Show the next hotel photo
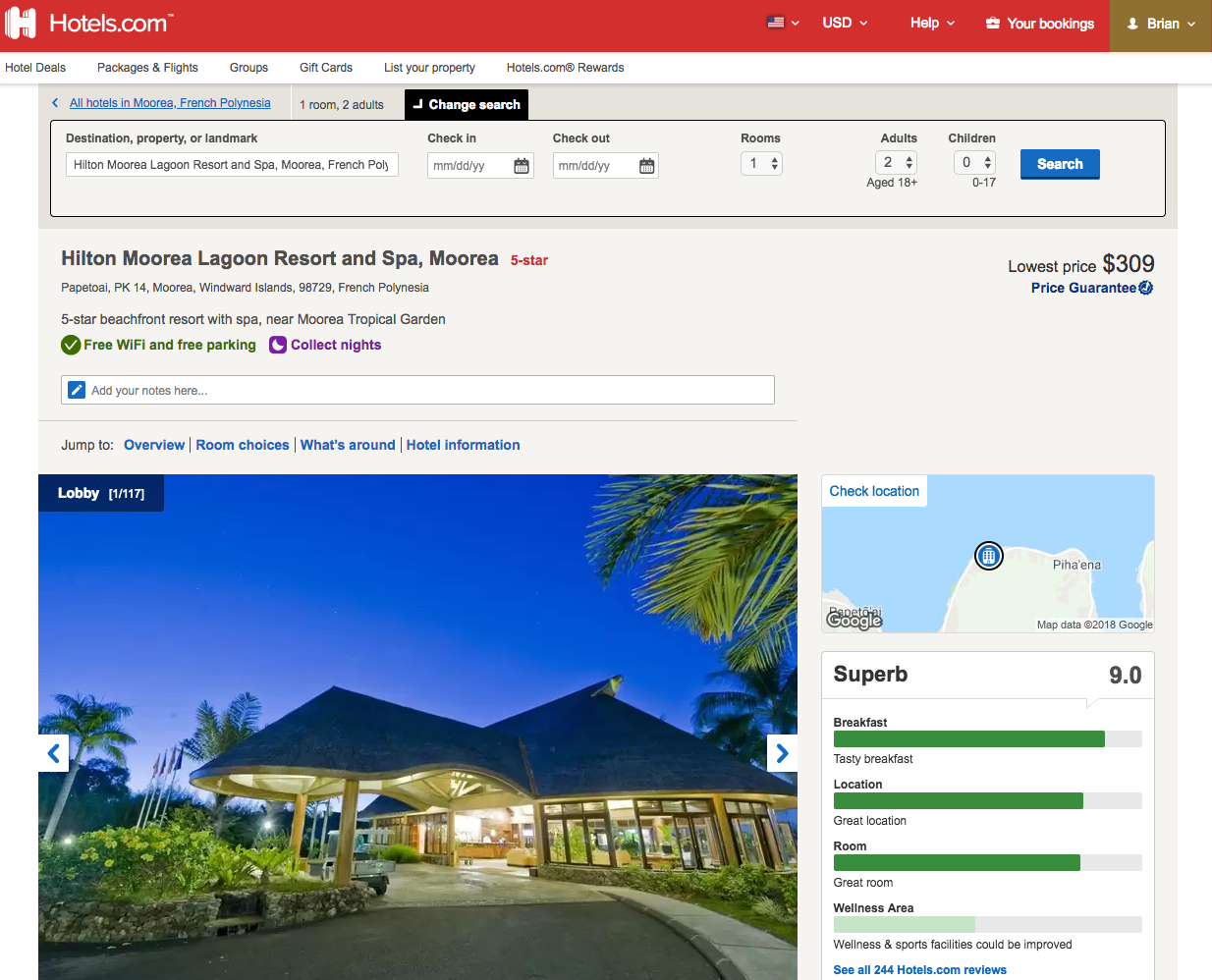Viewport: 1212px width, 980px height. pyautogui.click(x=782, y=753)
